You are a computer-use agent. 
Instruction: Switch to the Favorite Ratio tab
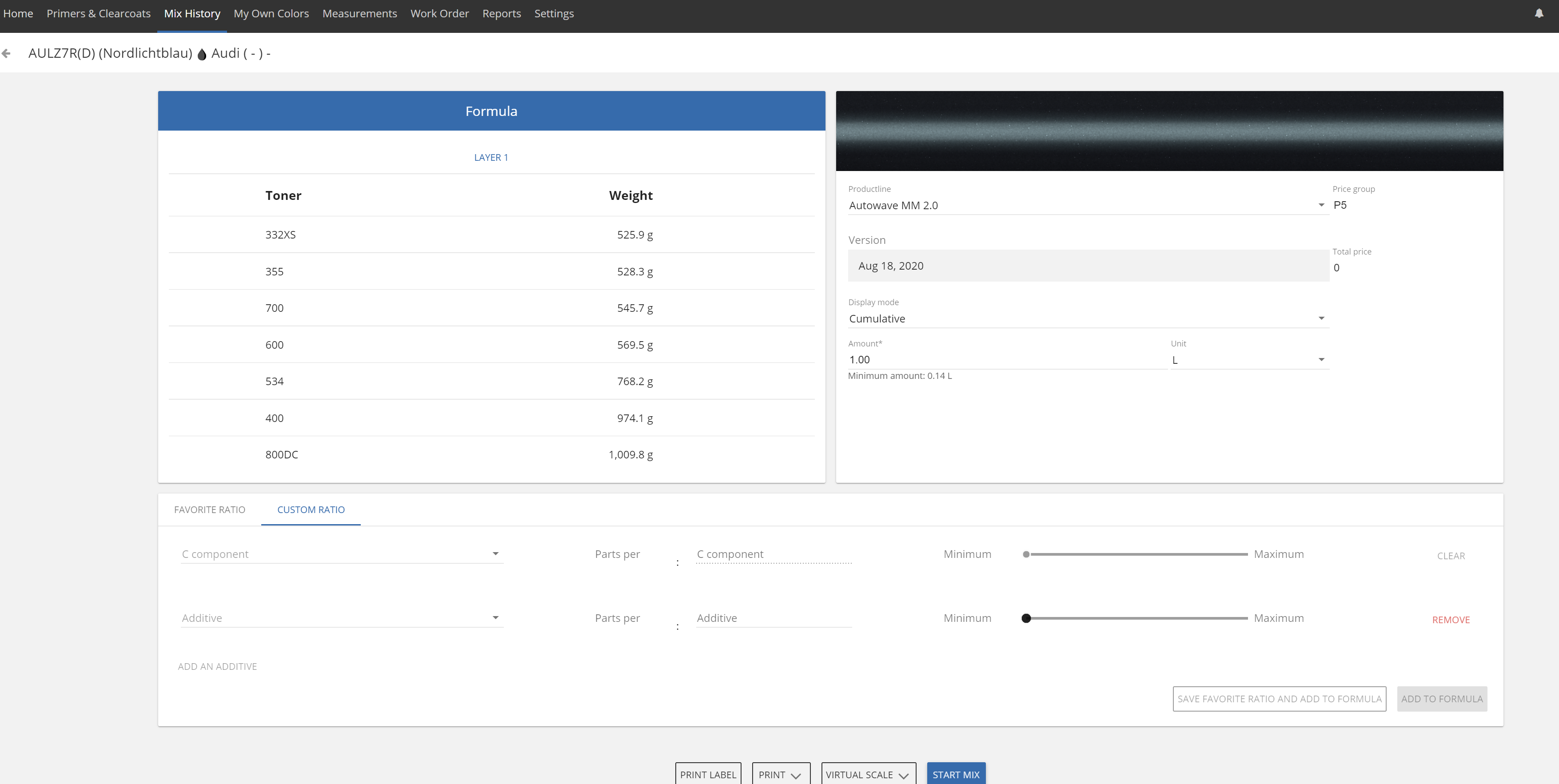click(209, 509)
